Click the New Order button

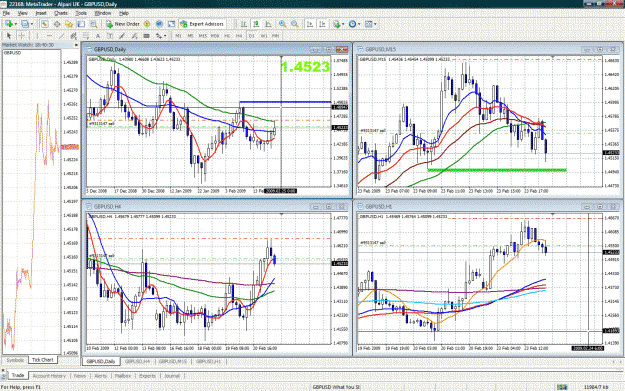point(123,24)
